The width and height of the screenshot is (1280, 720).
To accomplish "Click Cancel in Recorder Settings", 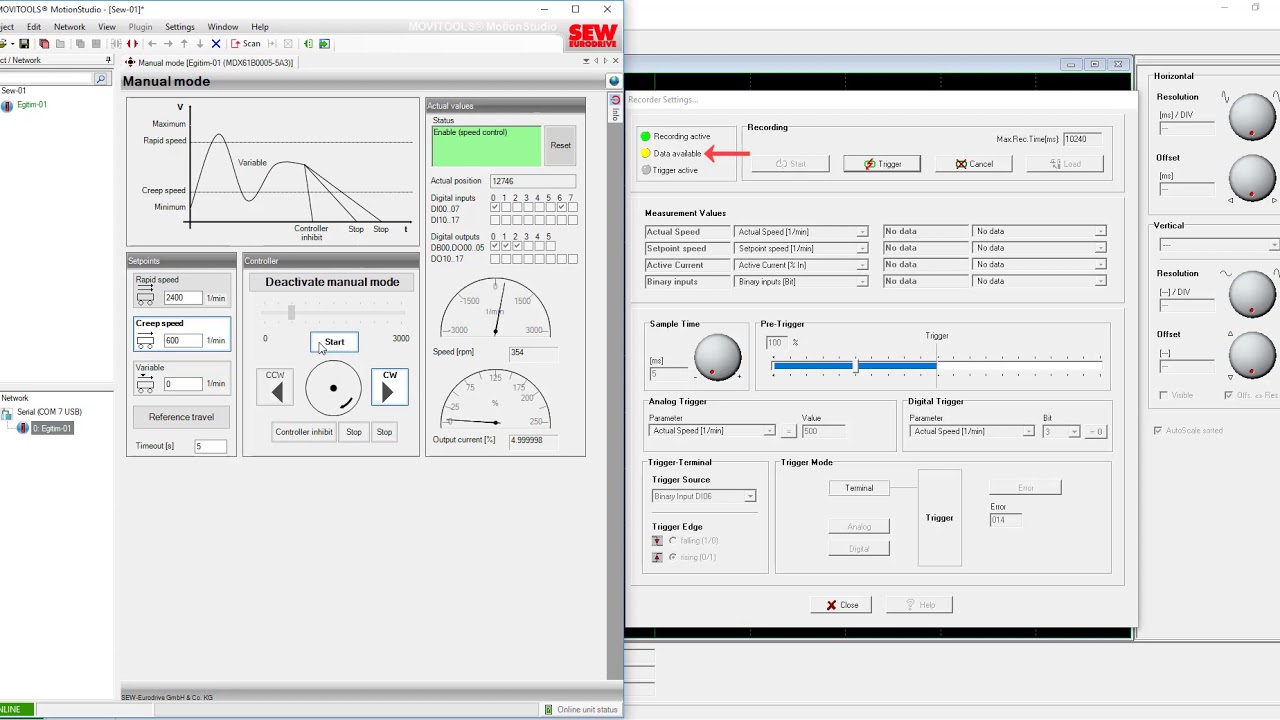I will point(974,164).
